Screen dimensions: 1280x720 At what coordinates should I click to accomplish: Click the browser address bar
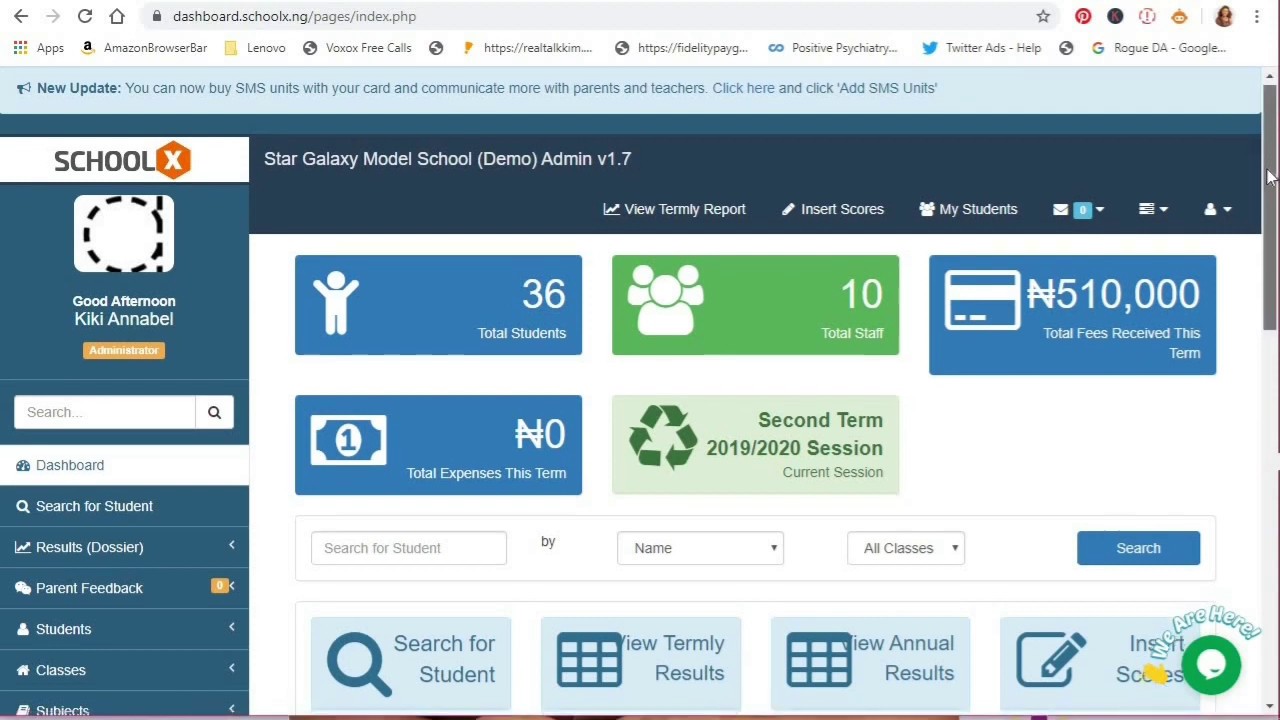tap(590, 16)
